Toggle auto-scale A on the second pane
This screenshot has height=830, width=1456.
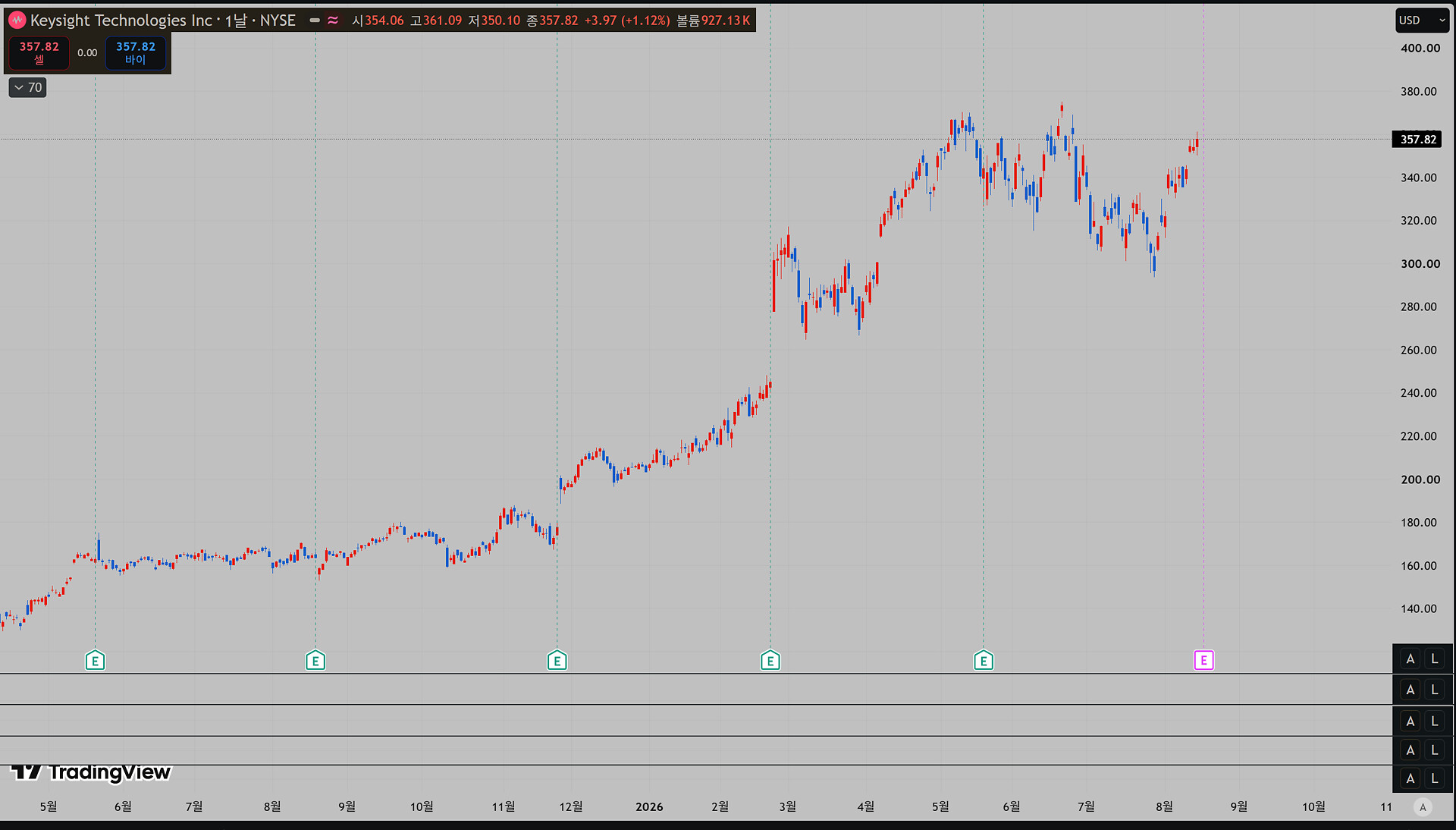[1410, 690]
